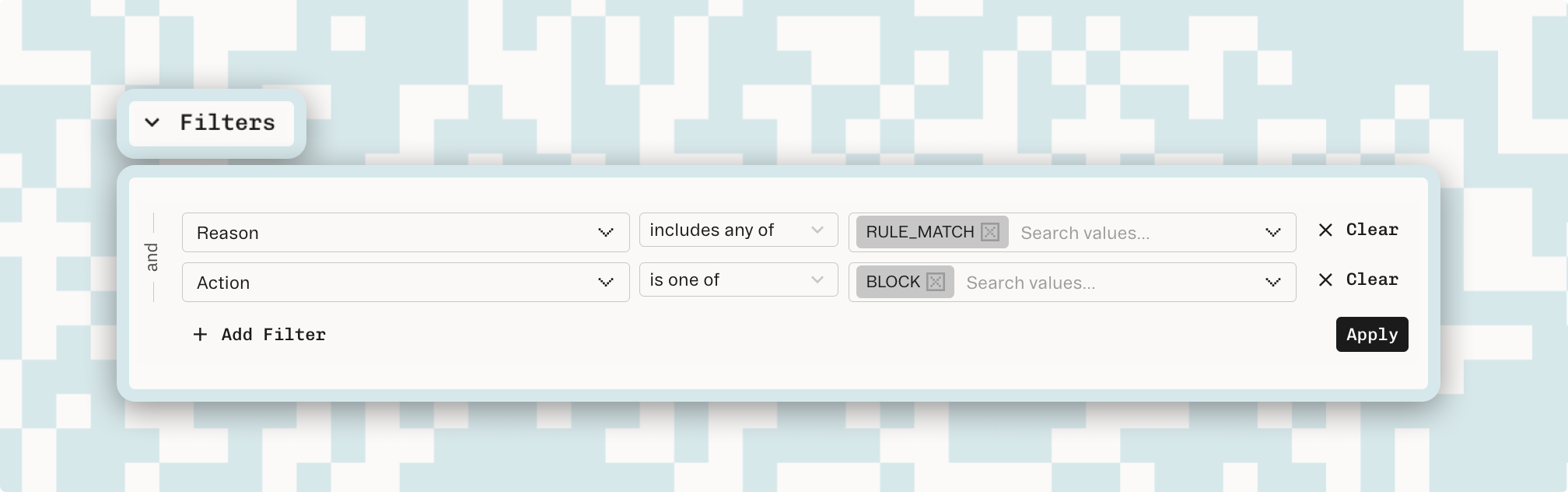Open the 'is one of' operator dropdown
Viewport: 1568px width, 492px height.
pos(738,279)
